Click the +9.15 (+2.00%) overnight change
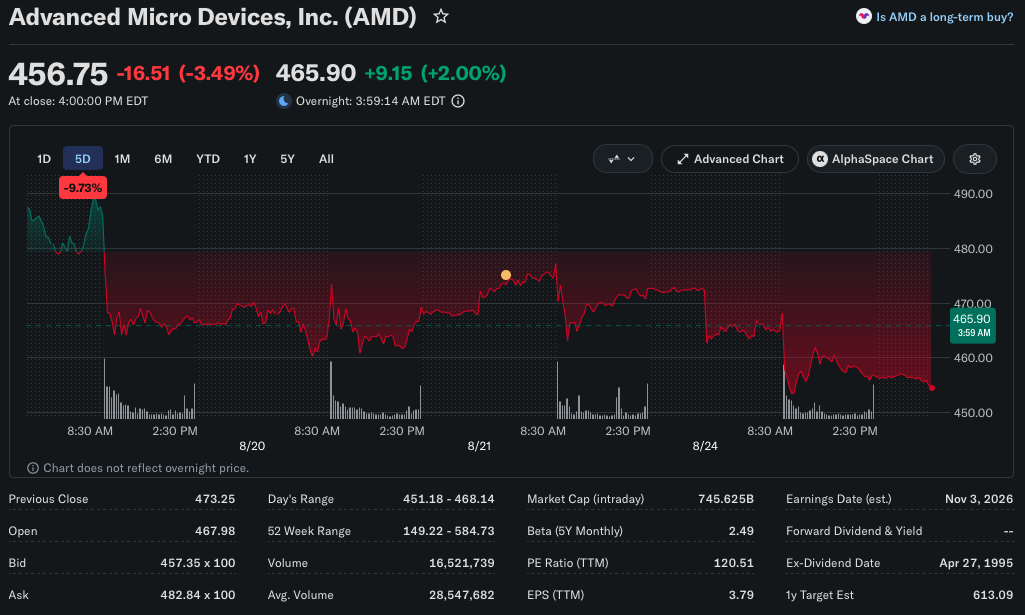 [435, 73]
